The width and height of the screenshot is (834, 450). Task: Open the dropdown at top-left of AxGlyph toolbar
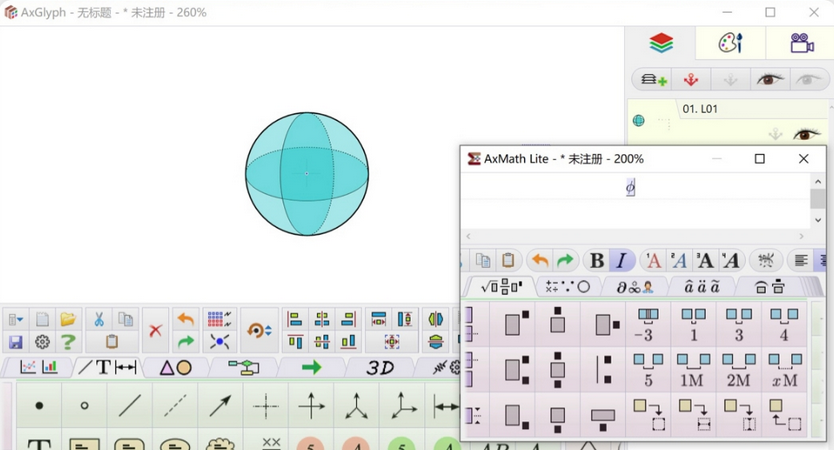(x=16, y=320)
